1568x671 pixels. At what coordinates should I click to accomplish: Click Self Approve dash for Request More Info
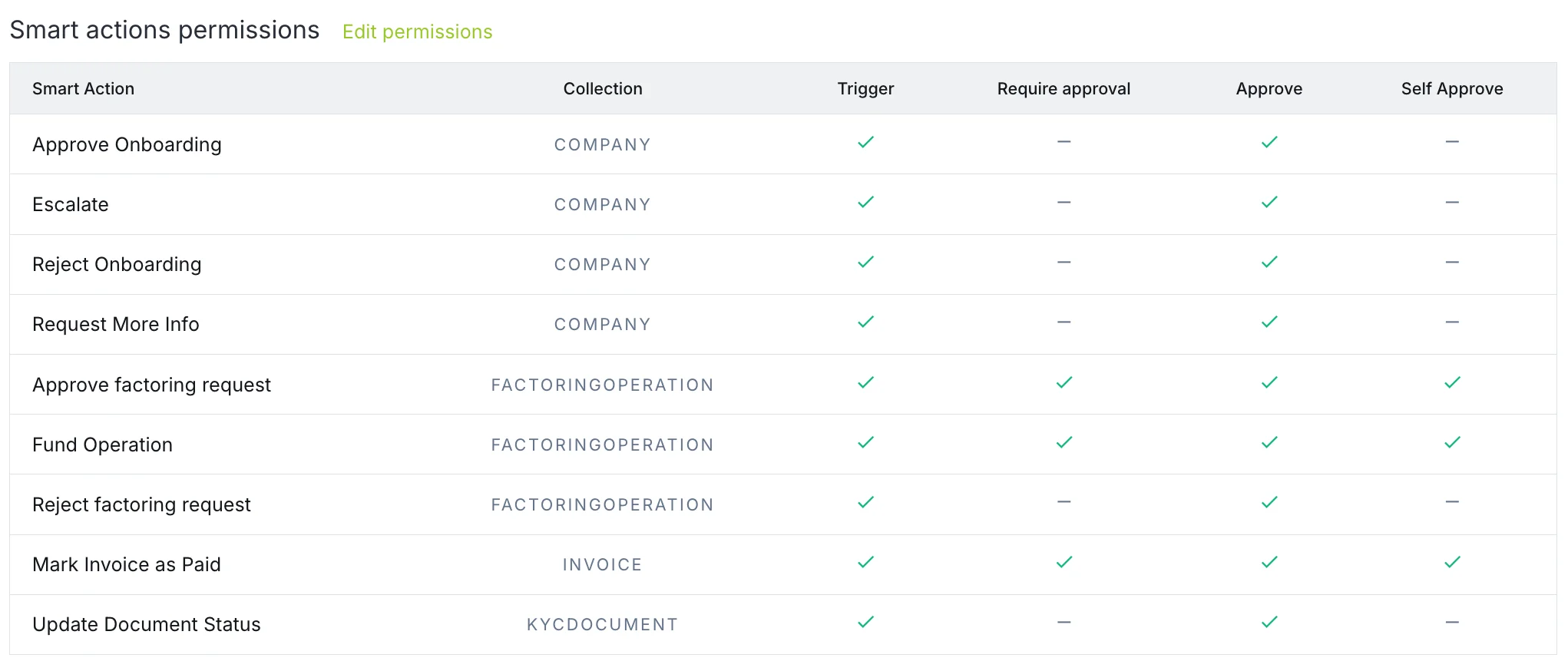[1452, 322]
